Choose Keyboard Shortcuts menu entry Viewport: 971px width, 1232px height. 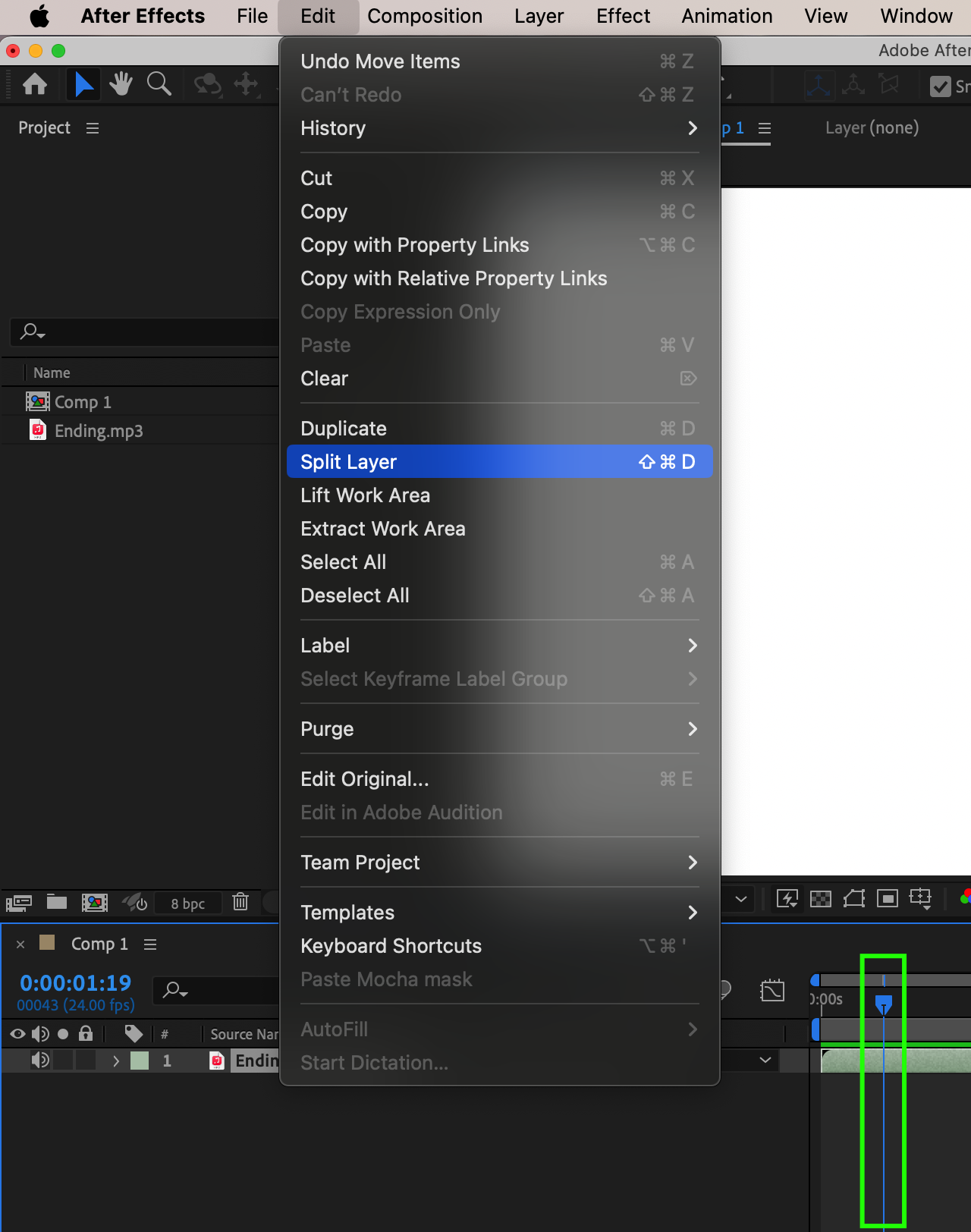pos(499,946)
